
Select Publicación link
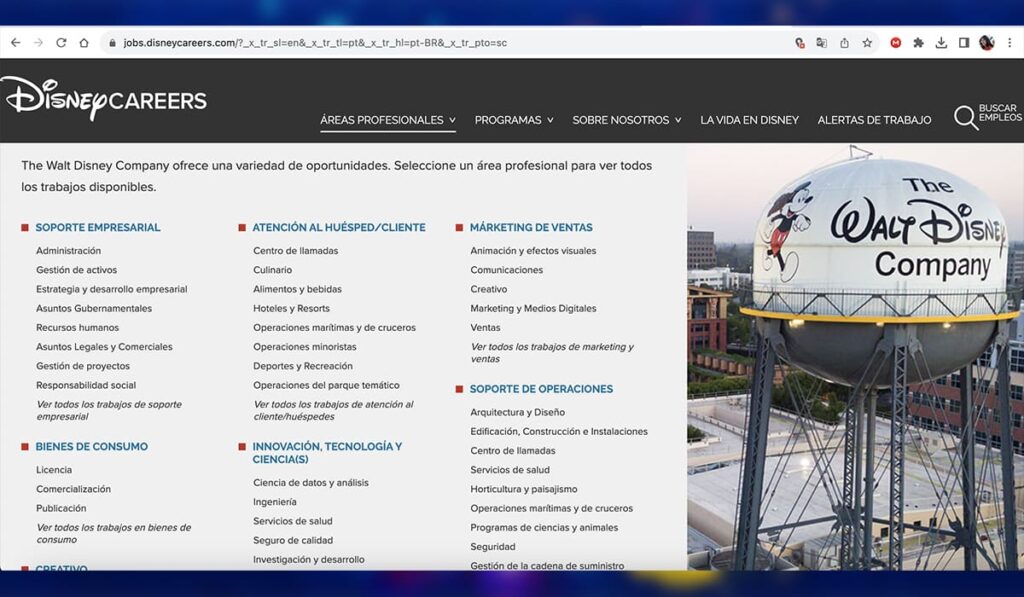61,508
